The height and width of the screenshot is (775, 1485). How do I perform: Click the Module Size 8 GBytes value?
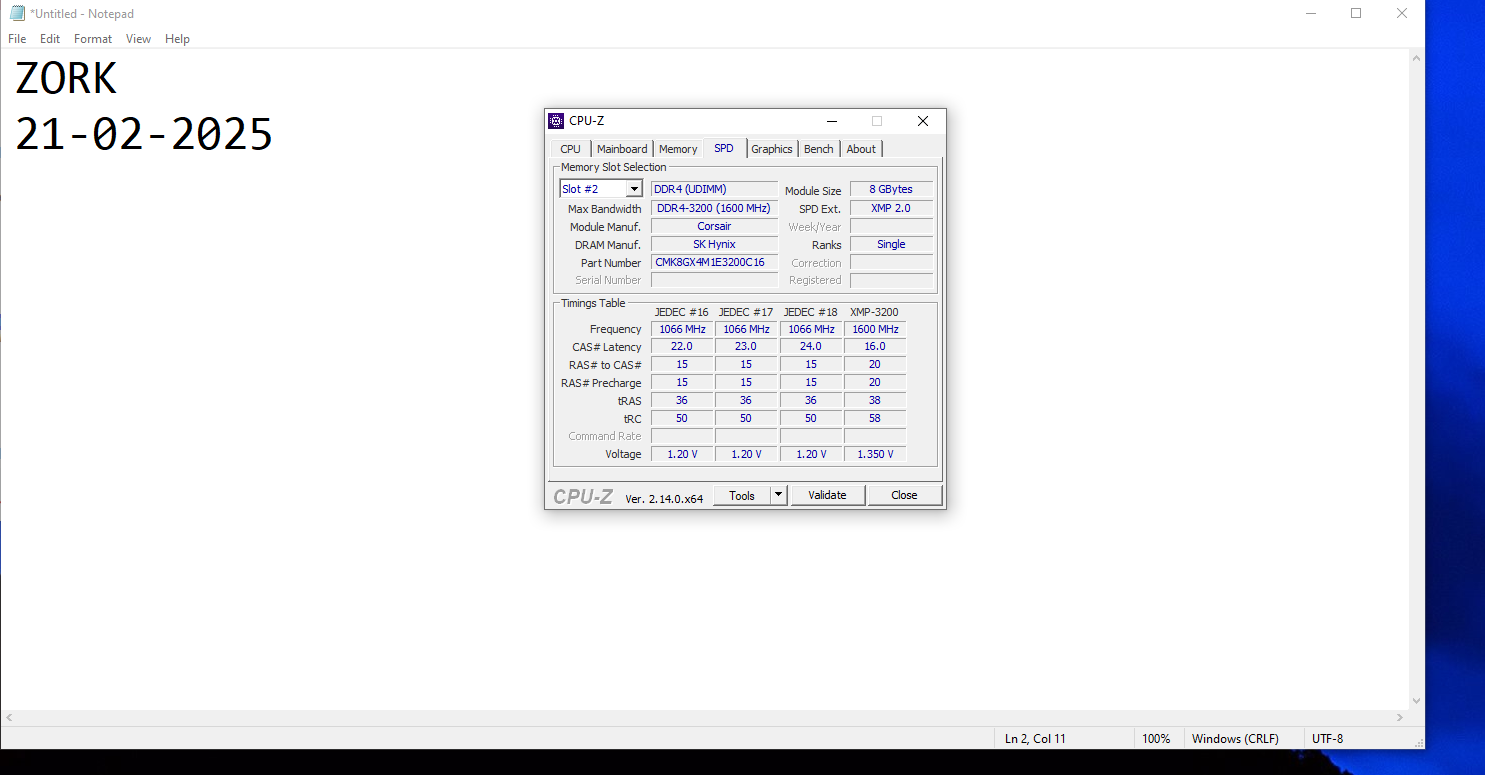pyautogui.click(x=891, y=189)
